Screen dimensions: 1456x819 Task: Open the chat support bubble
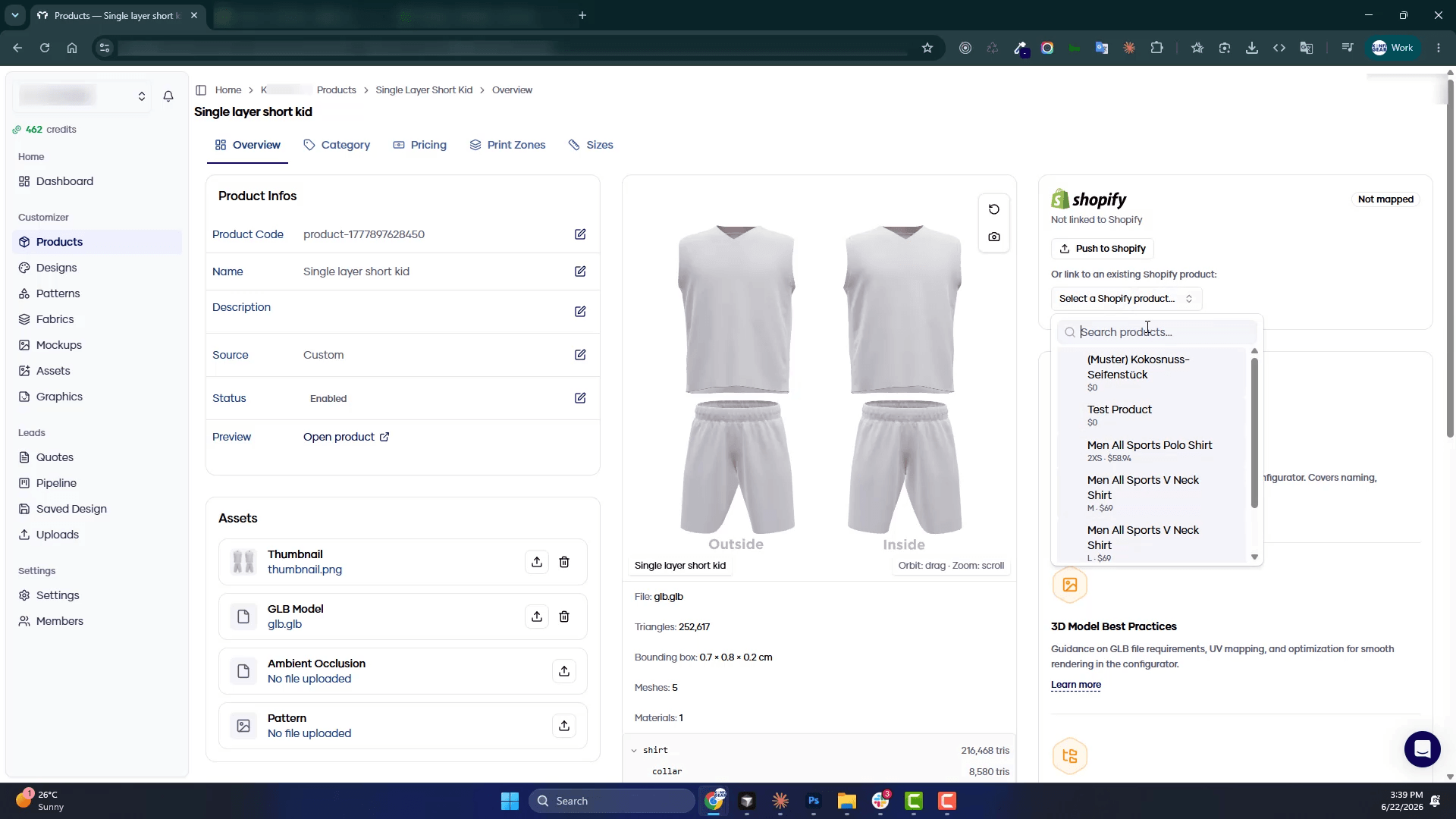pos(1422,749)
